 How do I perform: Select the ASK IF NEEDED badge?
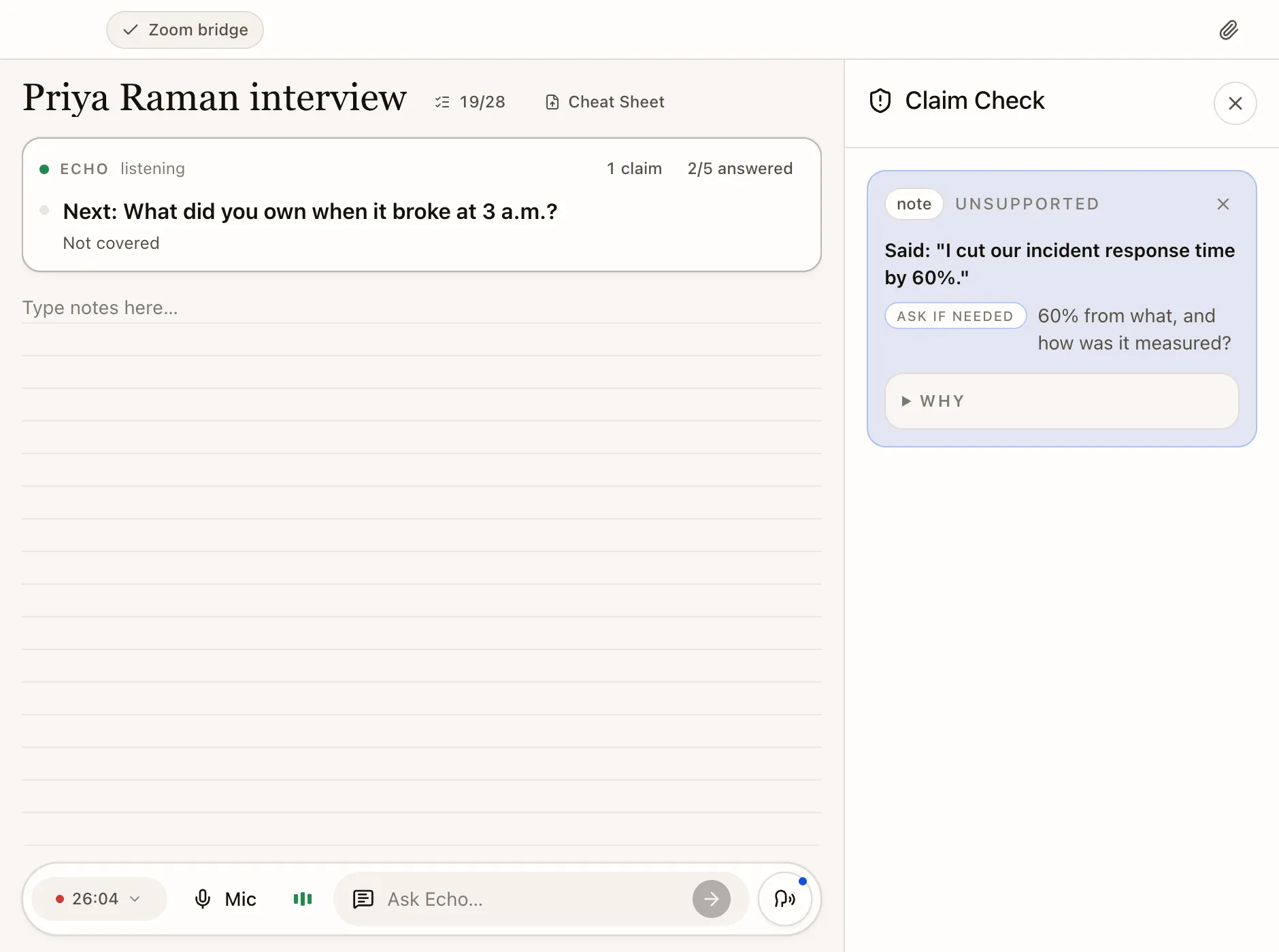[x=955, y=316]
